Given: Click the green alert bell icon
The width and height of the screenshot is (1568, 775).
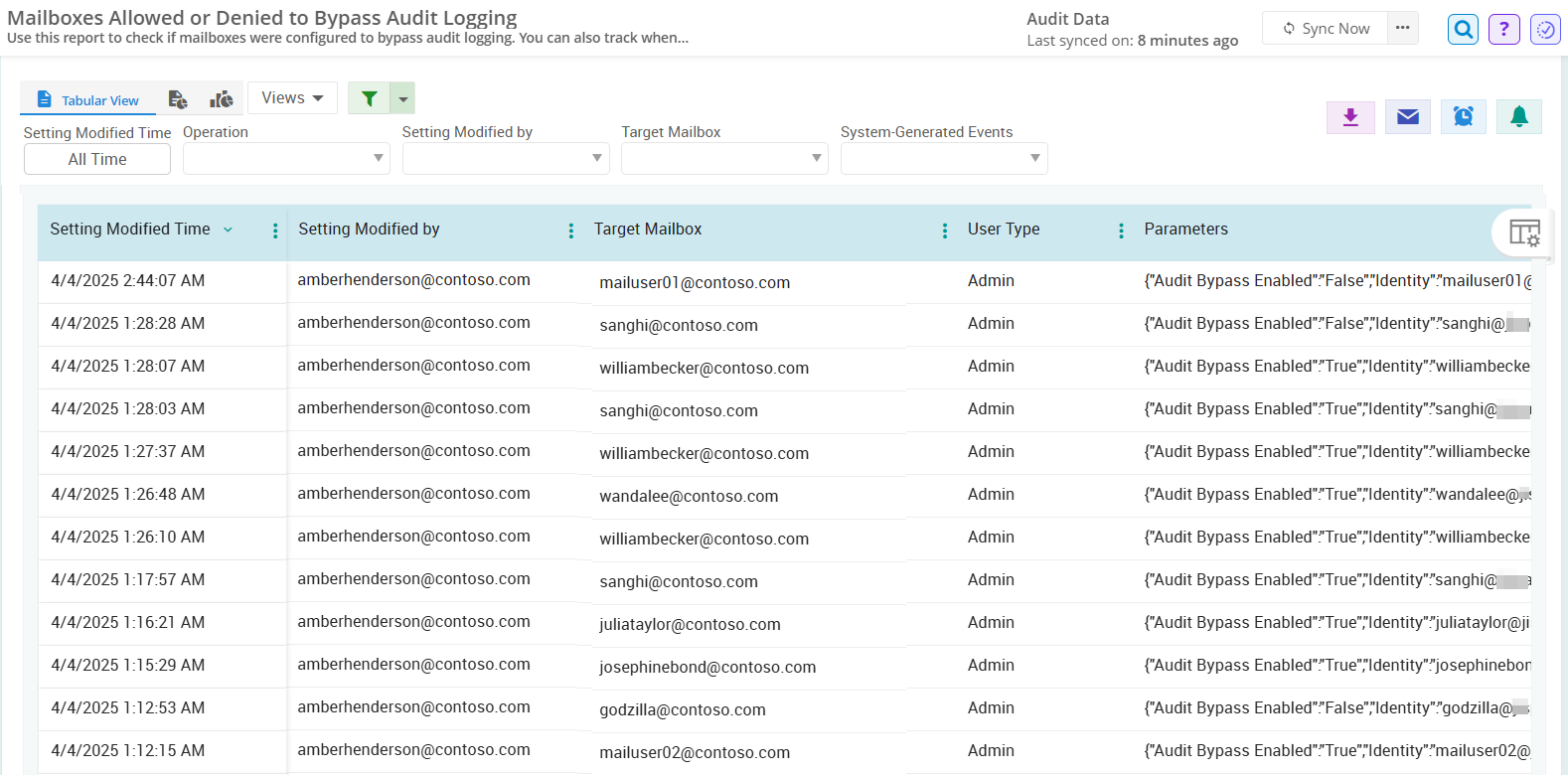Looking at the screenshot, I should click(1518, 117).
